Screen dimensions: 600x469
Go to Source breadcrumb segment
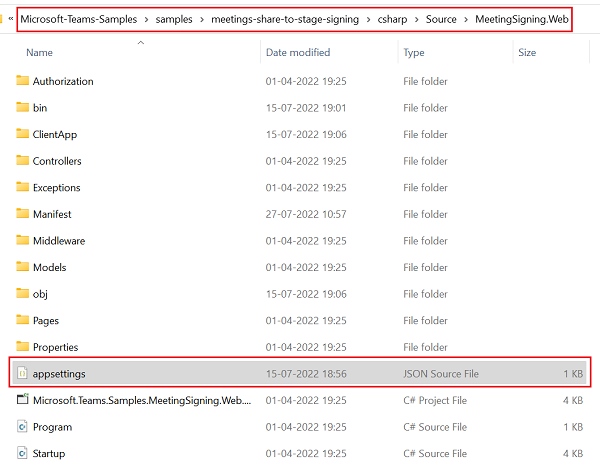(x=441, y=19)
